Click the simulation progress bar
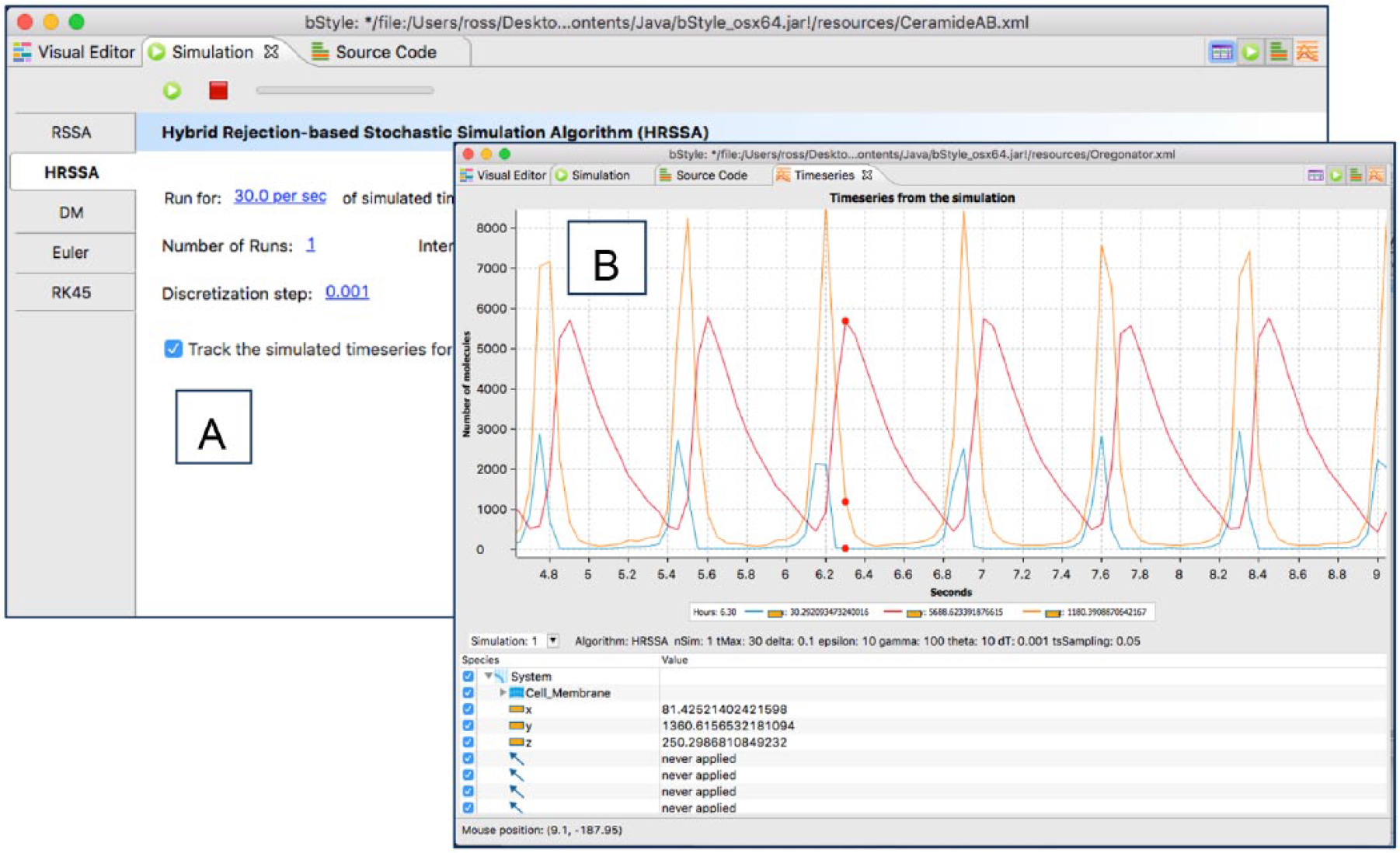1400x853 pixels. 345,91
